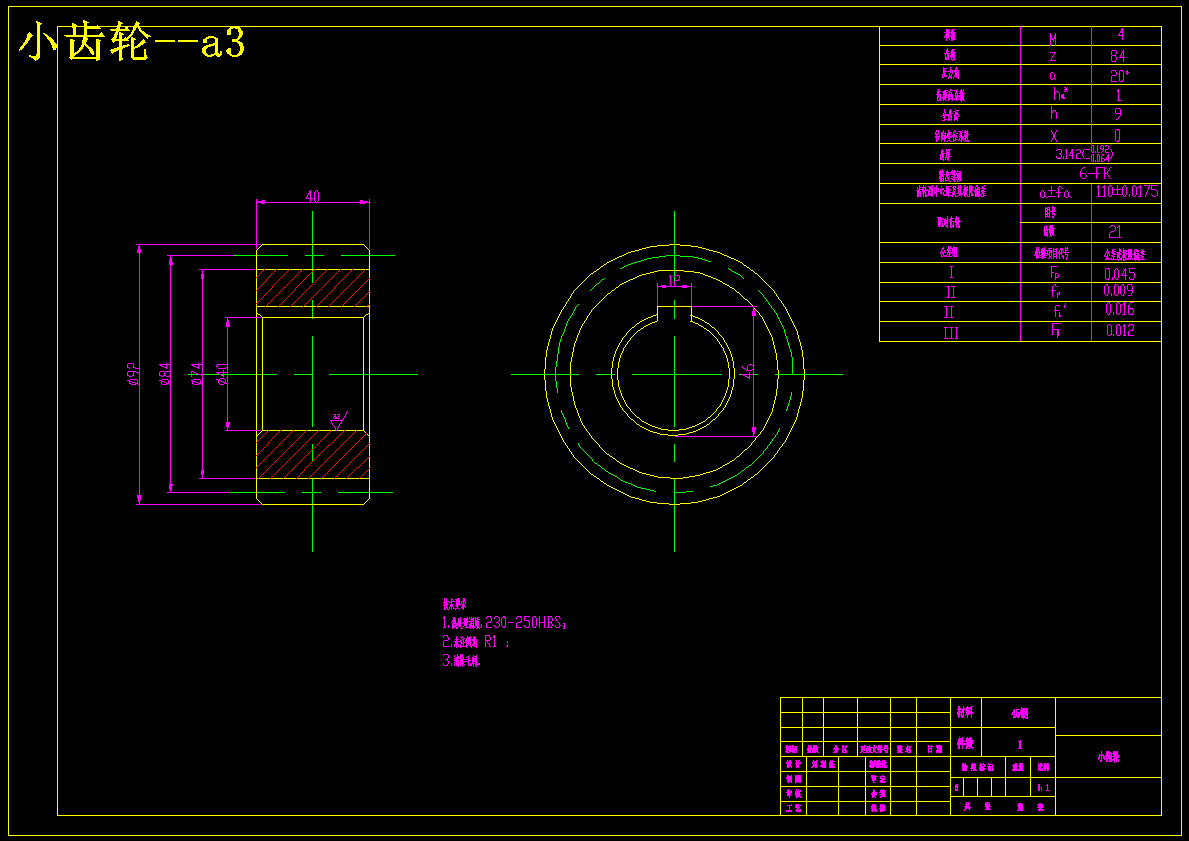Select the pressure angle value '20°'
The image size is (1189, 841).
click(1121, 75)
